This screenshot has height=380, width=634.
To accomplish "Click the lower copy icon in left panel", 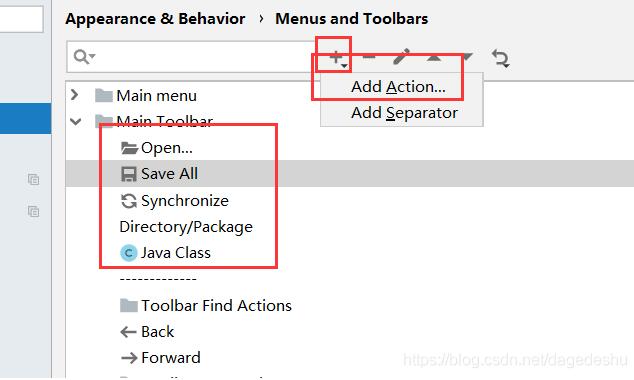I will [34, 211].
